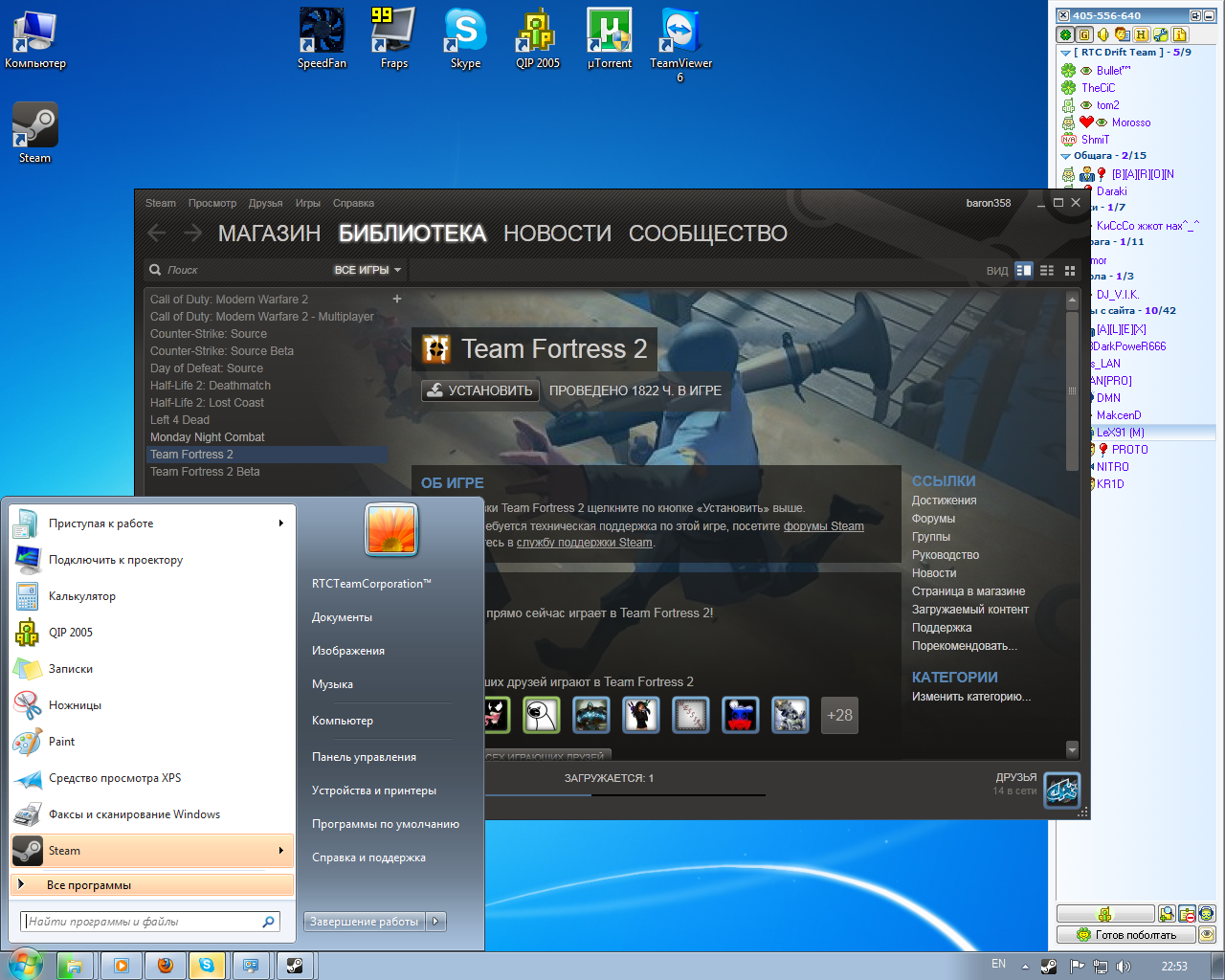Open the Fraps desktop shortcut
The height and width of the screenshot is (980, 1225).
[x=393, y=38]
